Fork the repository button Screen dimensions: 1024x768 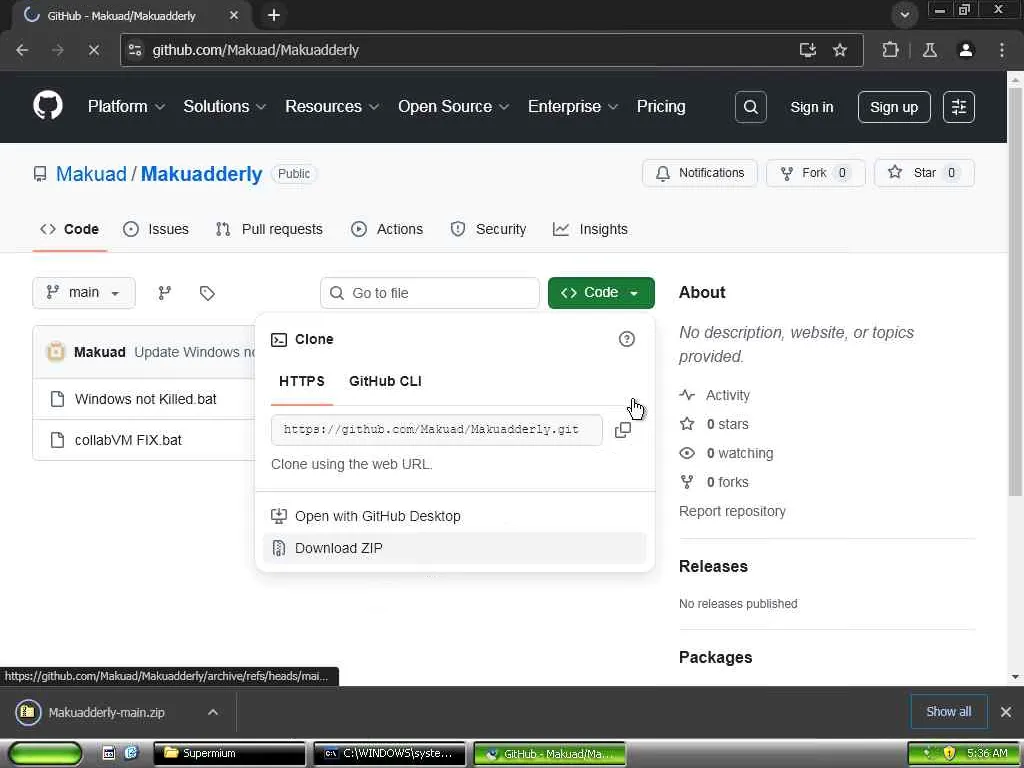[816, 173]
